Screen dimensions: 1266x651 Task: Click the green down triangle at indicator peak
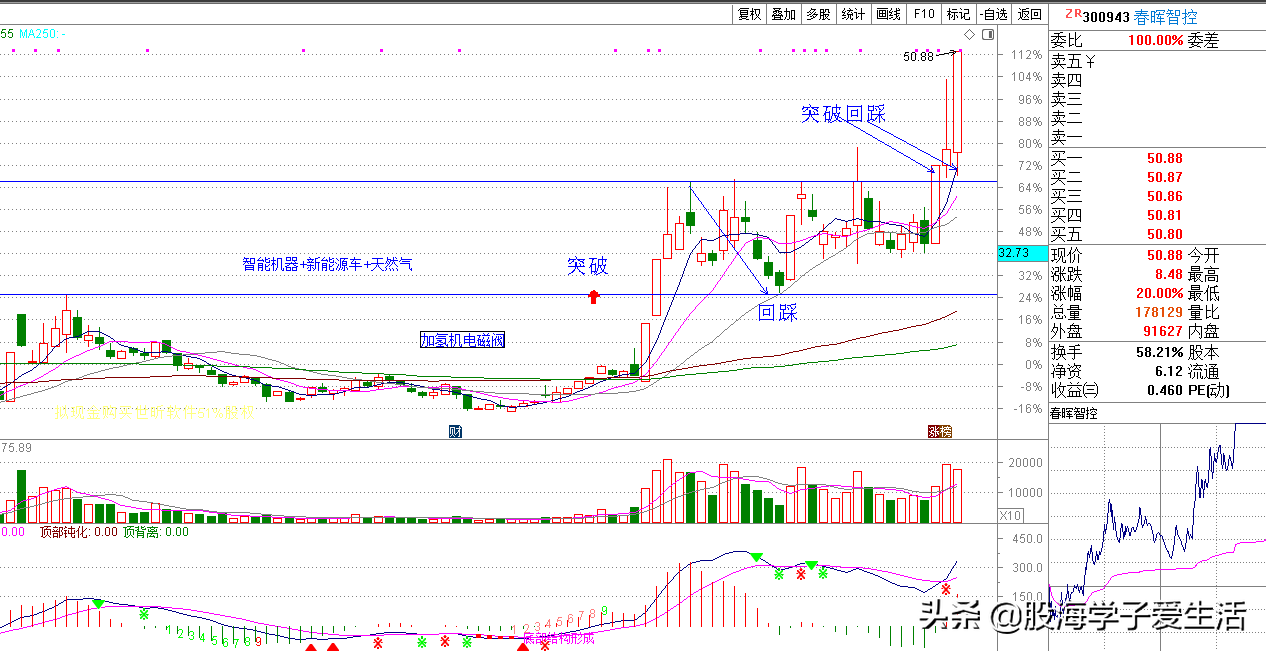(757, 556)
